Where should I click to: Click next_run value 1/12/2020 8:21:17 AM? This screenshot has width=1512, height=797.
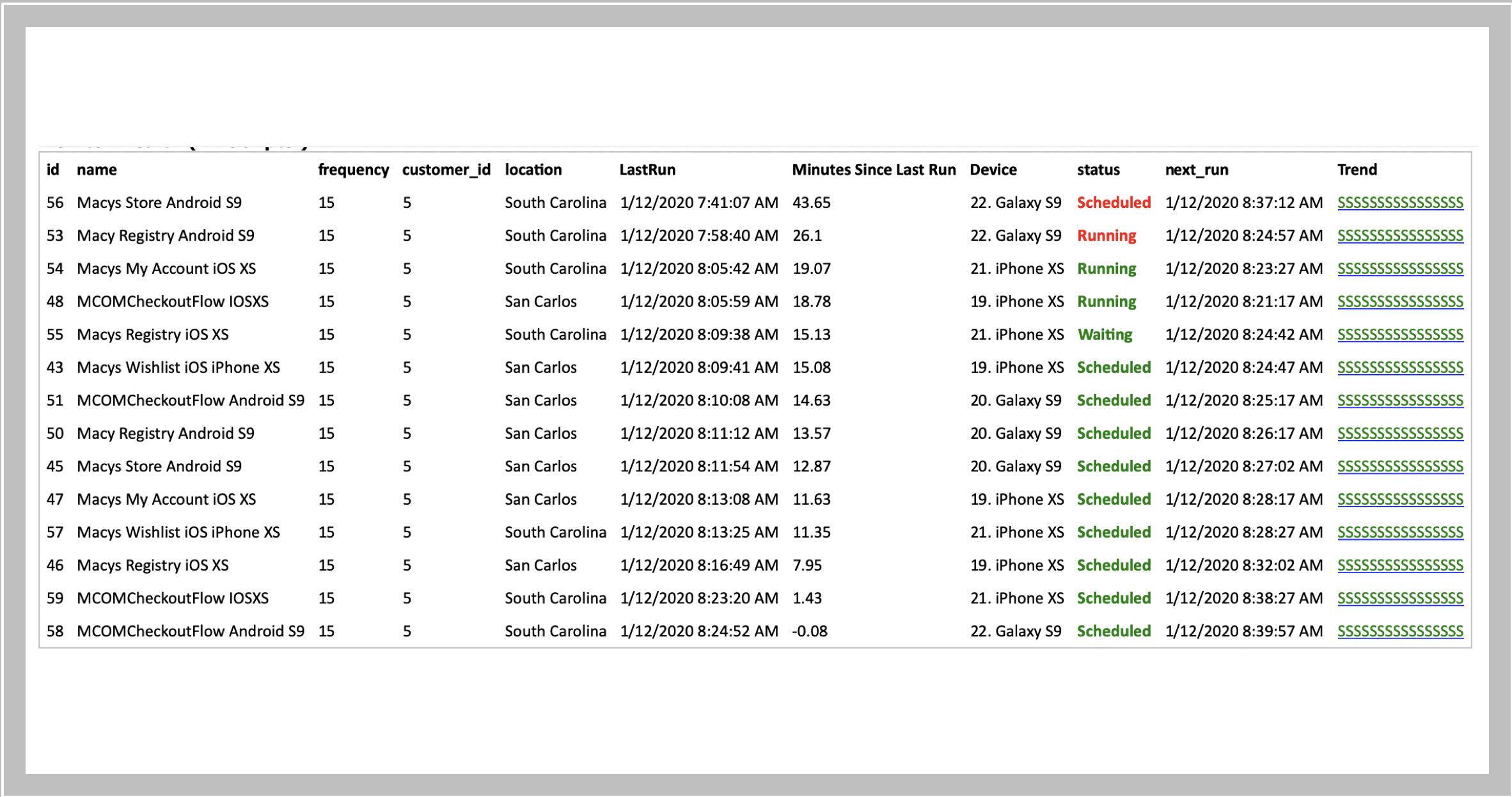[1244, 302]
